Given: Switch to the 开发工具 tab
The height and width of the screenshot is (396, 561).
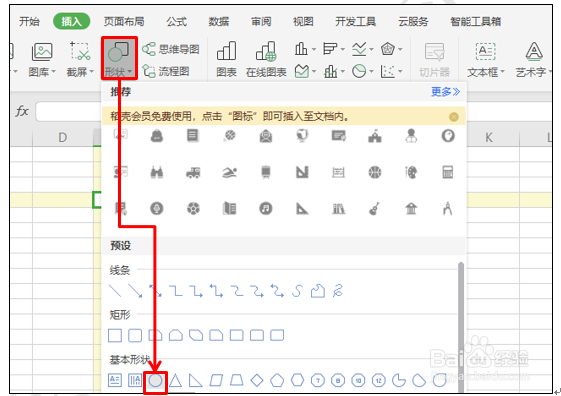Looking at the screenshot, I should click(355, 21).
